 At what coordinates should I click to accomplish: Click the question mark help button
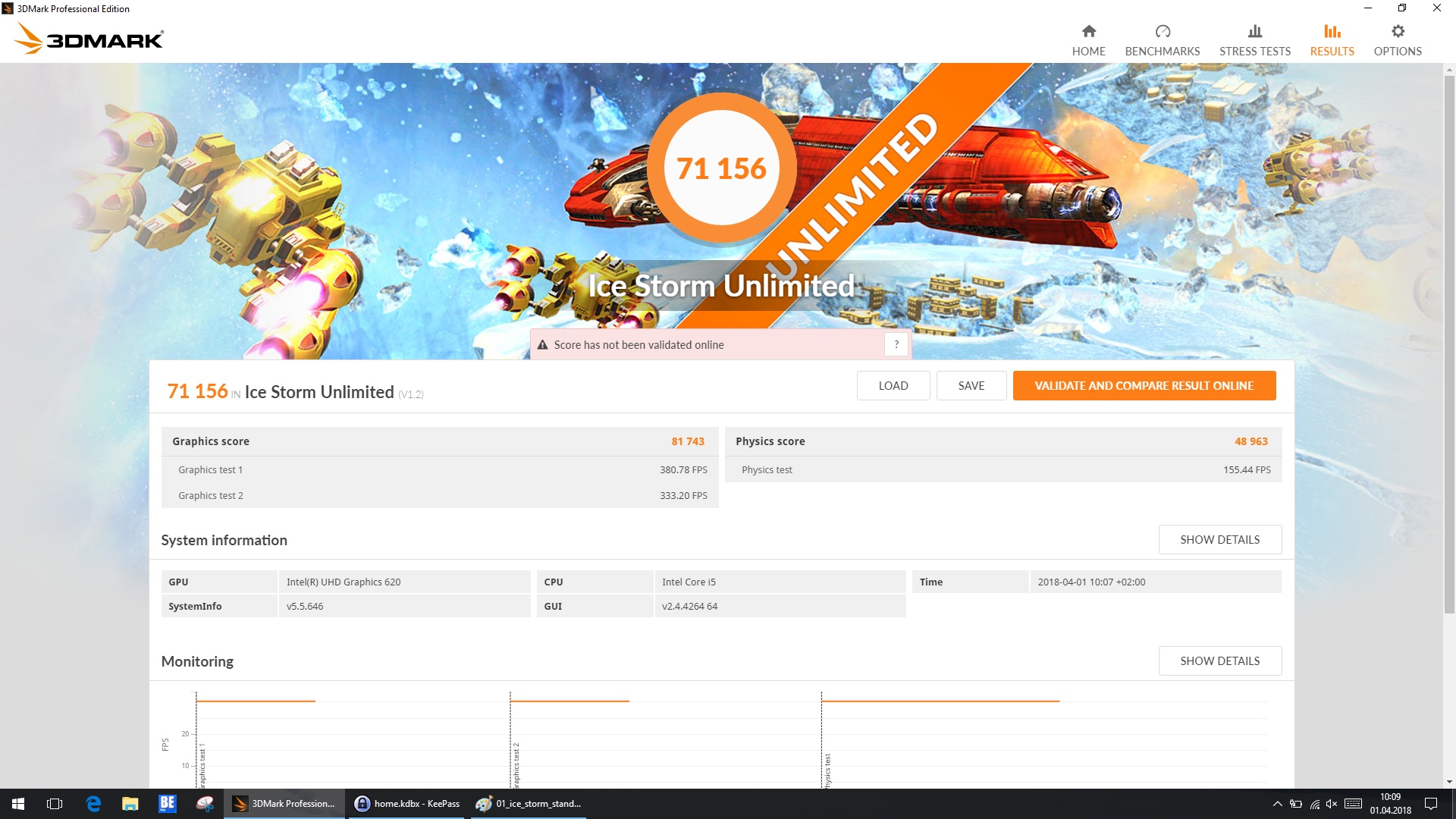896,344
